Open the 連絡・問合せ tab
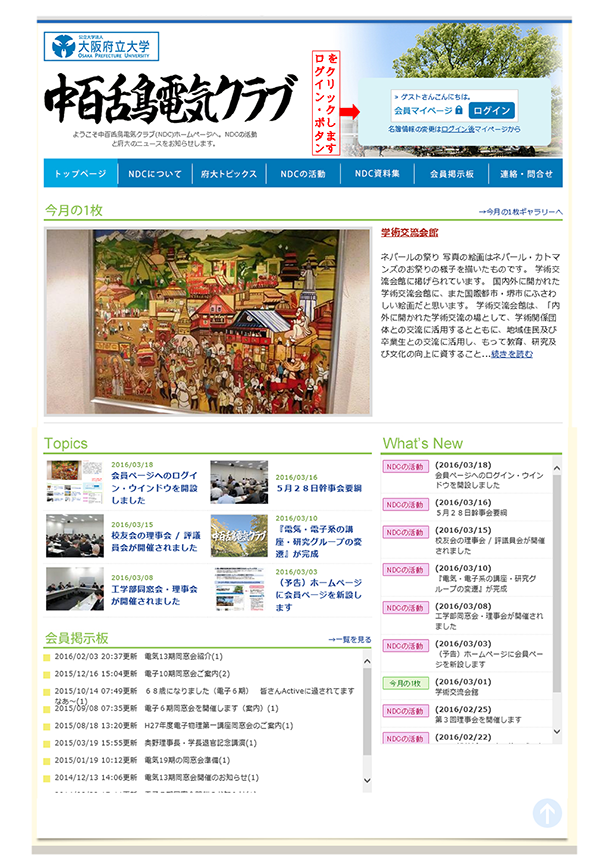This screenshot has height=863, width=610. [526, 173]
